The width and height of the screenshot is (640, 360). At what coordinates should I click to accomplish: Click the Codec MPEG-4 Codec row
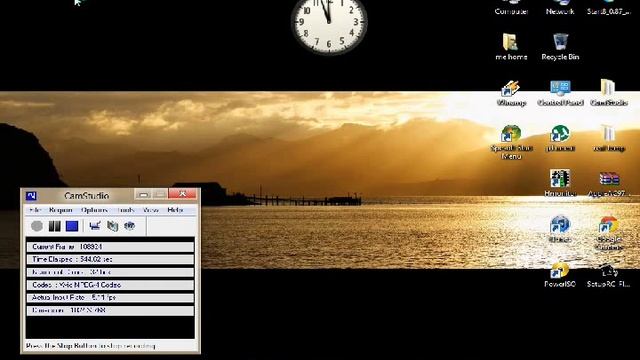click(110, 284)
